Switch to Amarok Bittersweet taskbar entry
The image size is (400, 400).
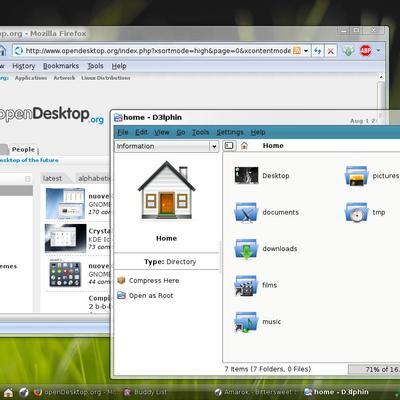256,392
